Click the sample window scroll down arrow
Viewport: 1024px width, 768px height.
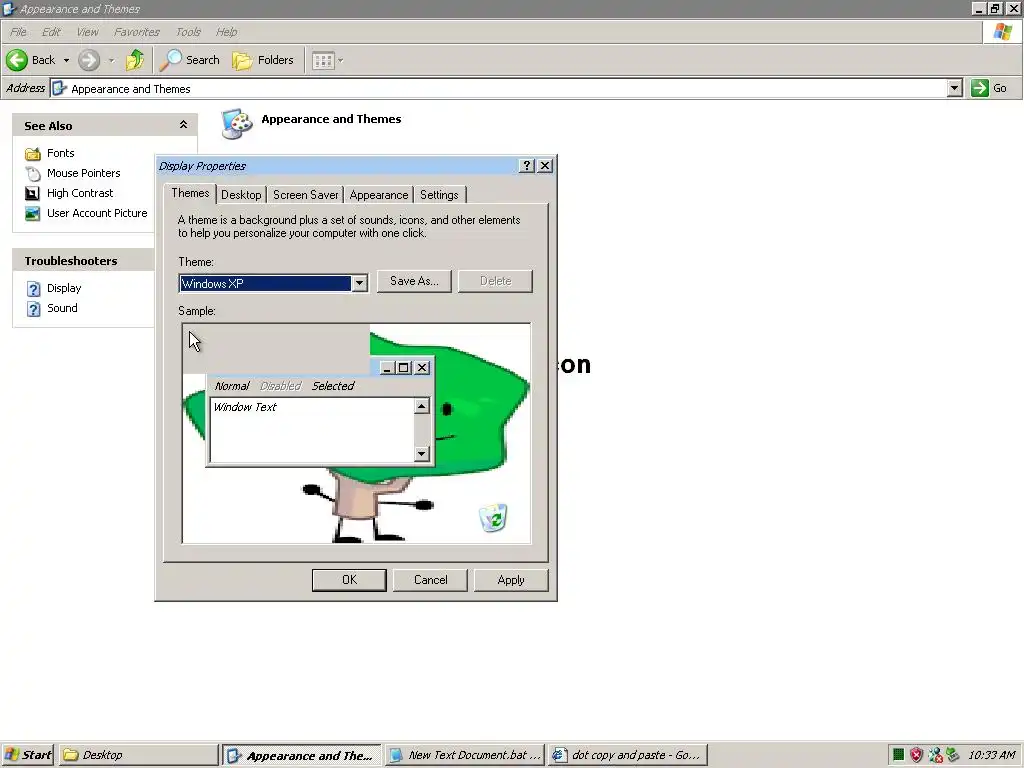coord(422,453)
